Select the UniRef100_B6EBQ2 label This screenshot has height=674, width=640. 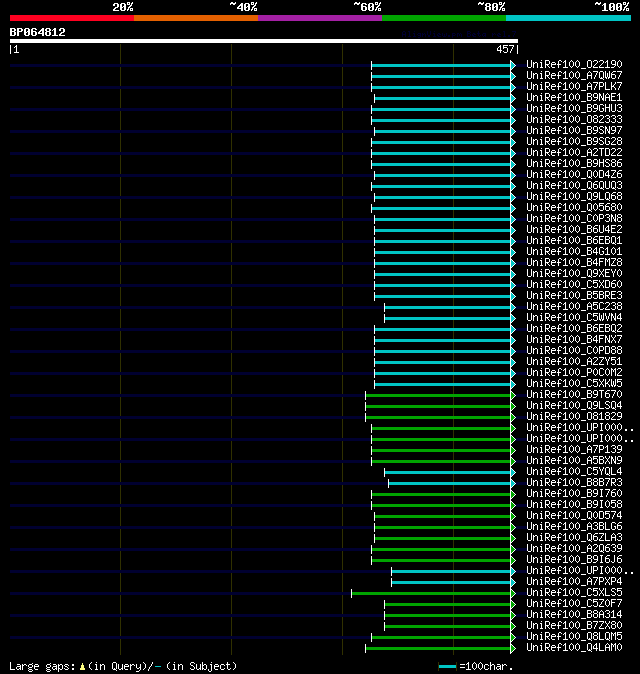(574, 329)
